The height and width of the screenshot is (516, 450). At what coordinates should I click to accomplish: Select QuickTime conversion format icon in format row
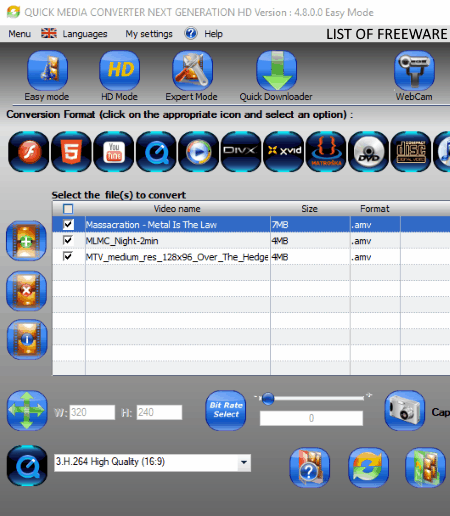pyautogui.click(x=156, y=151)
